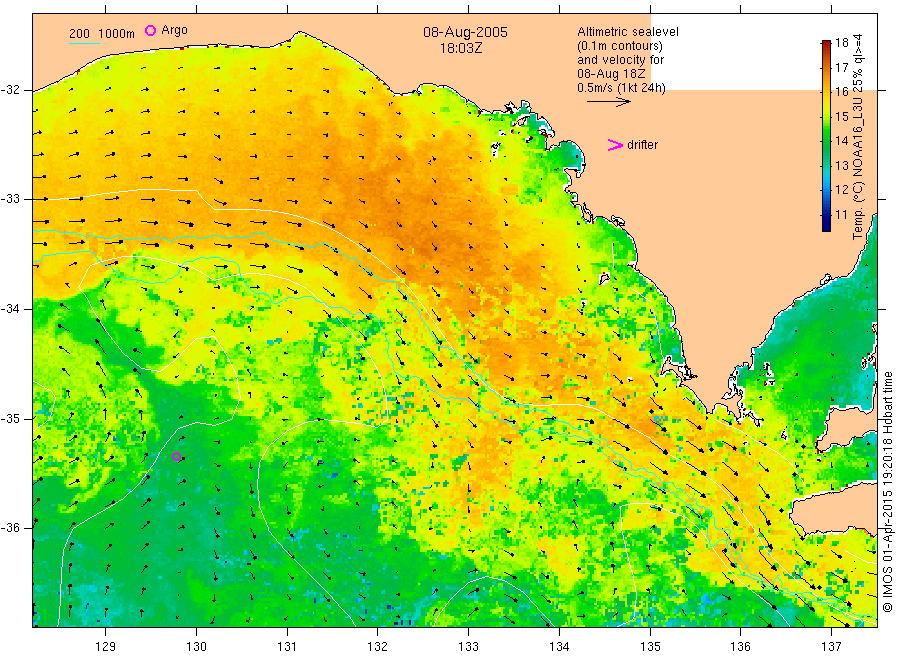Click the velocity scale arrow in legend
This screenshot has width=900, height=660.
click(608, 102)
